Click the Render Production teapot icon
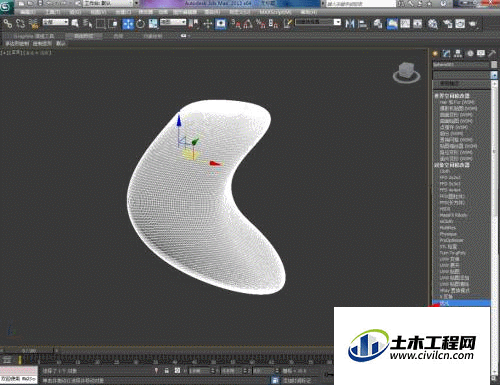This screenshot has width=500, height=385. coord(473,24)
